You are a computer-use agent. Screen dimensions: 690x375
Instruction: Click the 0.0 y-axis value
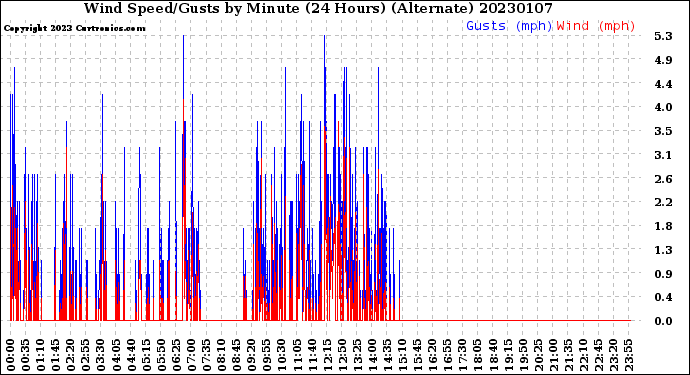[x=663, y=321]
